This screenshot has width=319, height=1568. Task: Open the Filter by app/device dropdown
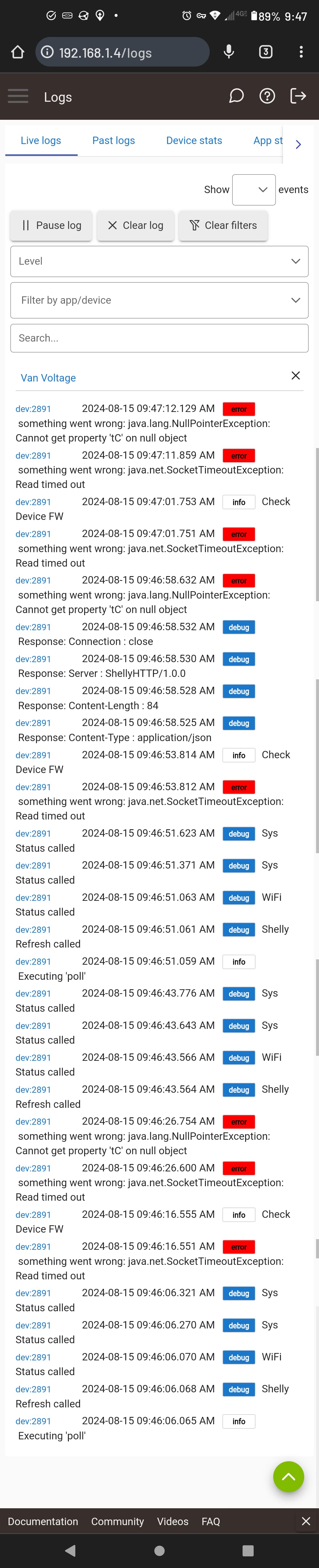[x=159, y=300]
